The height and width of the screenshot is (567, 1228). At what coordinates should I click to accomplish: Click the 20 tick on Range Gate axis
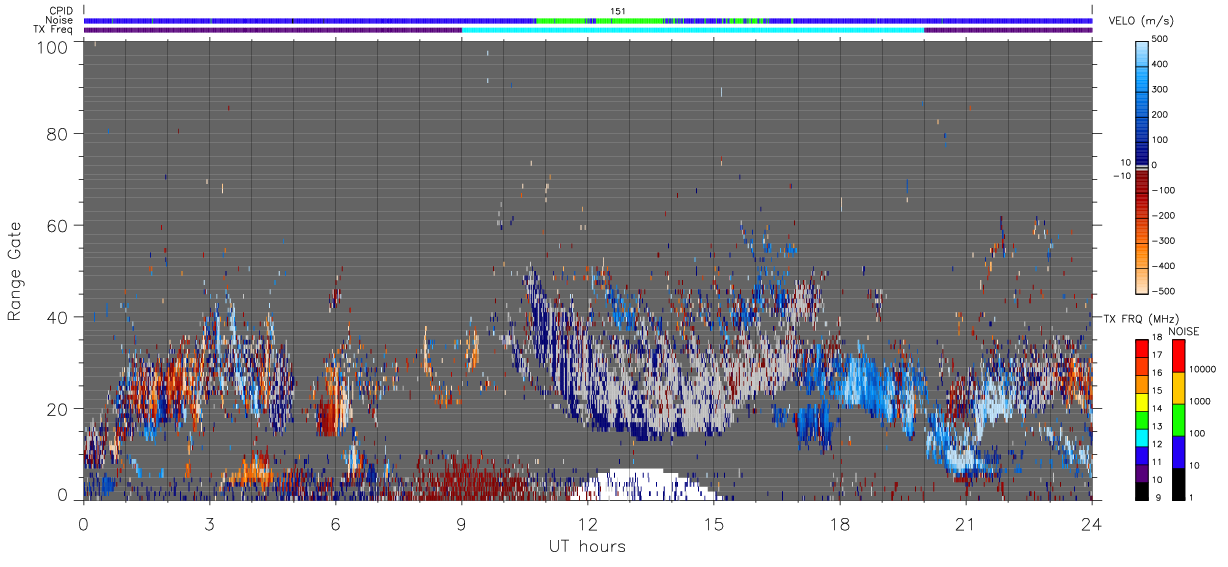coord(56,409)
